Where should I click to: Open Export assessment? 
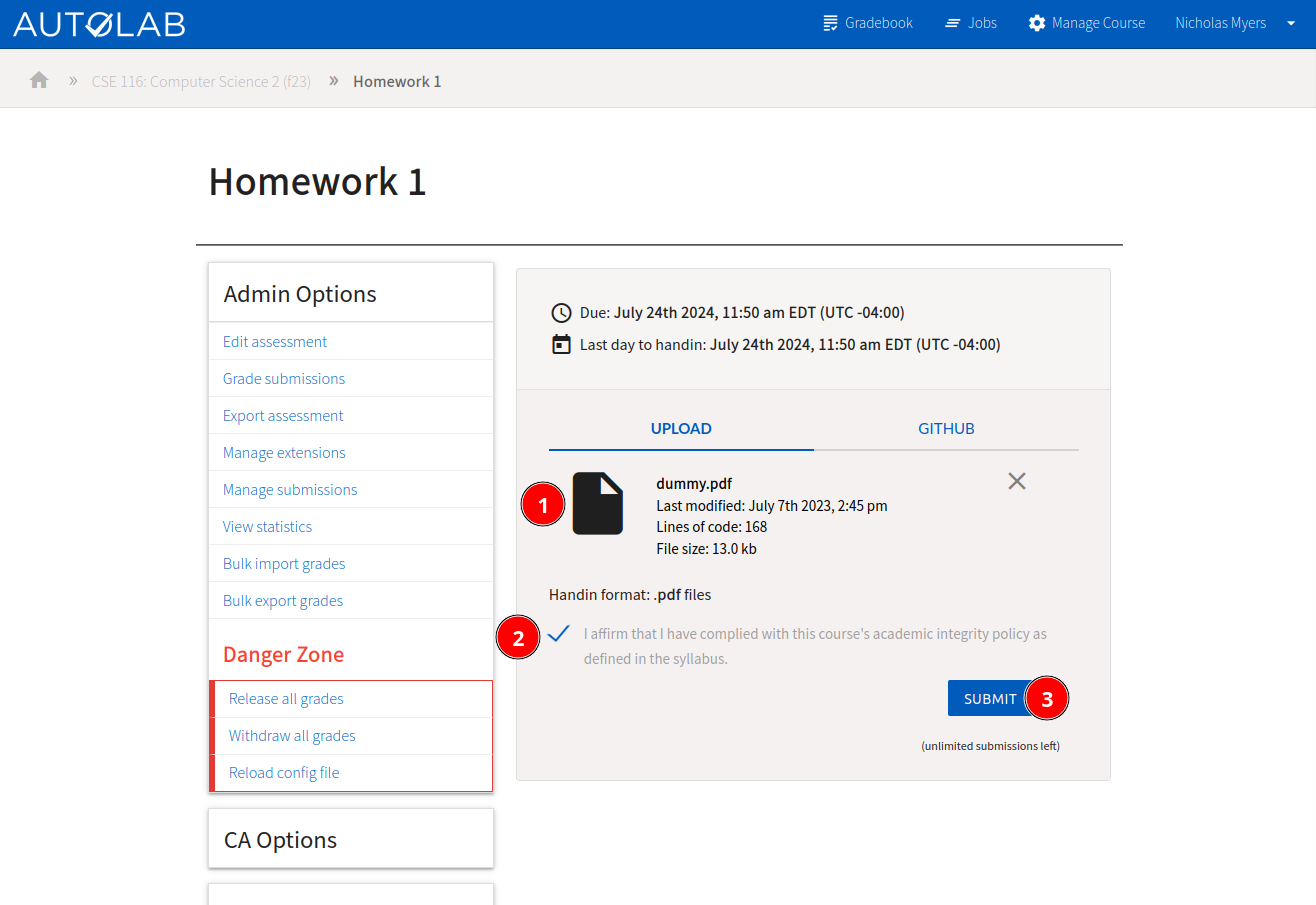[x=283, y=415]
